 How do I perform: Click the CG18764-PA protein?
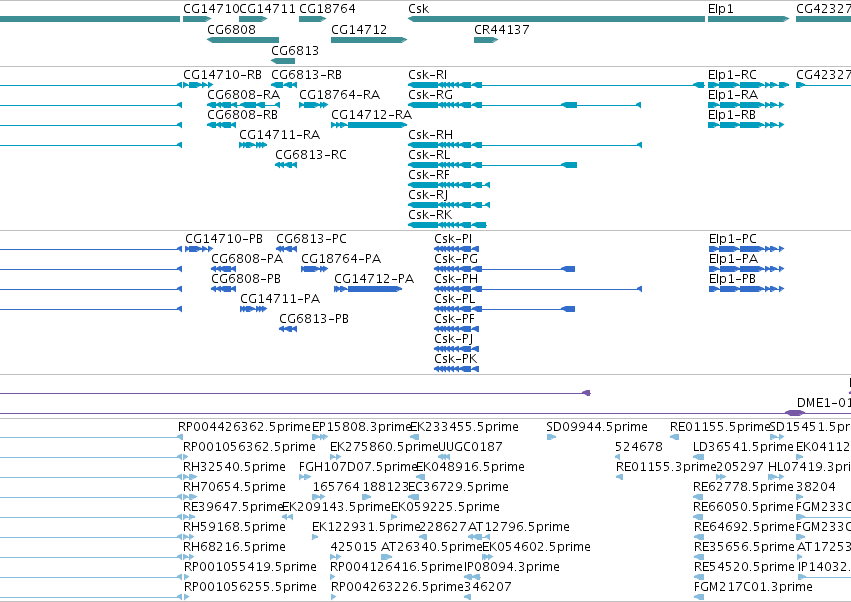tap(314, 269)
